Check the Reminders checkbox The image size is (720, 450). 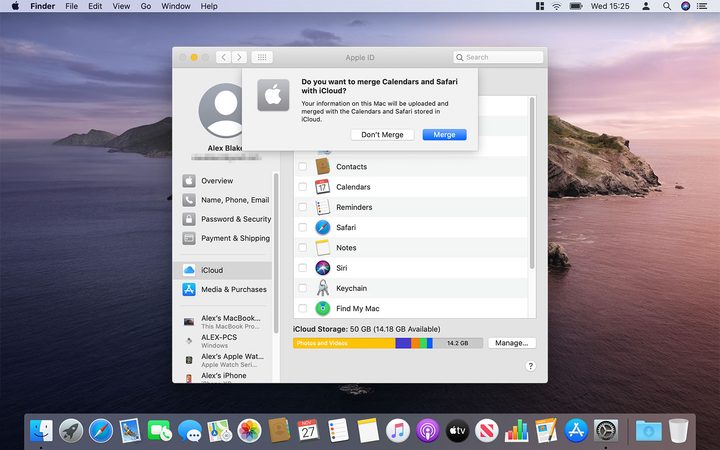pos(303,207)
